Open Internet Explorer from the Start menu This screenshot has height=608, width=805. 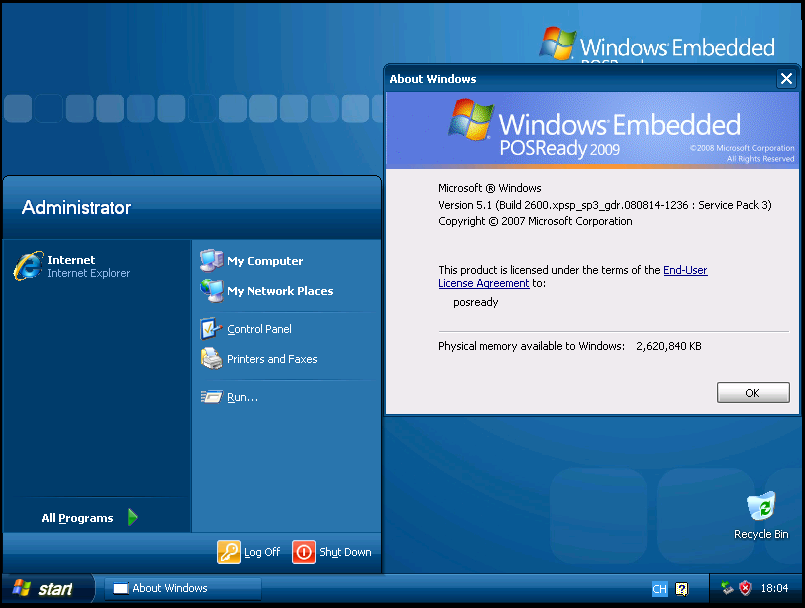pyautogui.click(x=72, y=266)
